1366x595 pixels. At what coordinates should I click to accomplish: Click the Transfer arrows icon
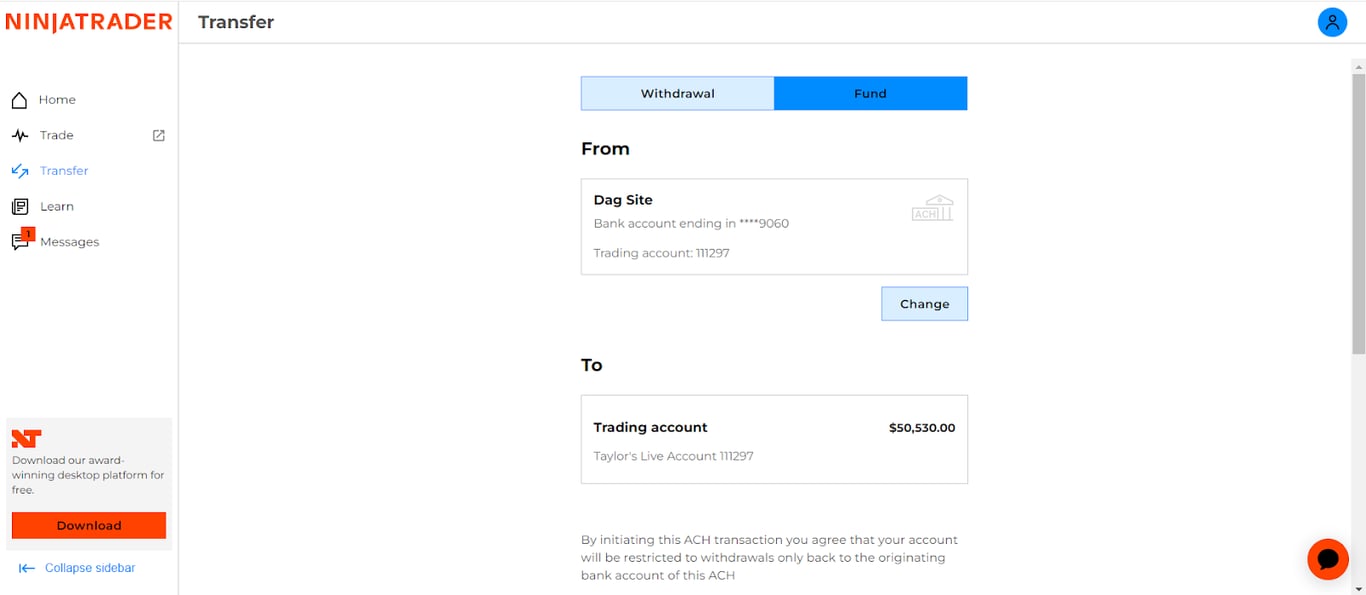(x=19, y=171)
